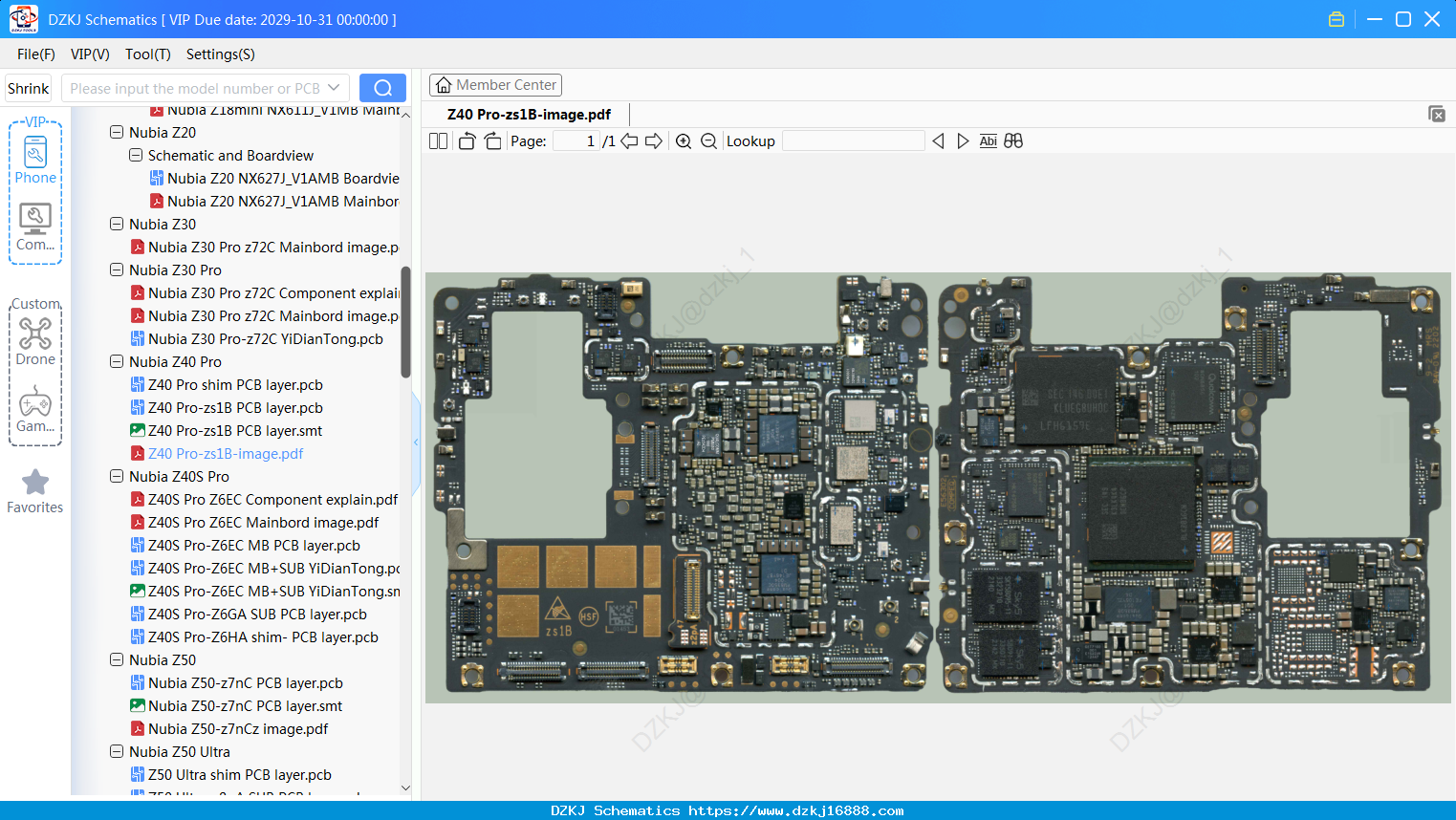The height and width of the screenshot is (820, 1456).
Task: Select the Z40 Pro-zs1B-image.pdf tab
Action: [529, 115]
